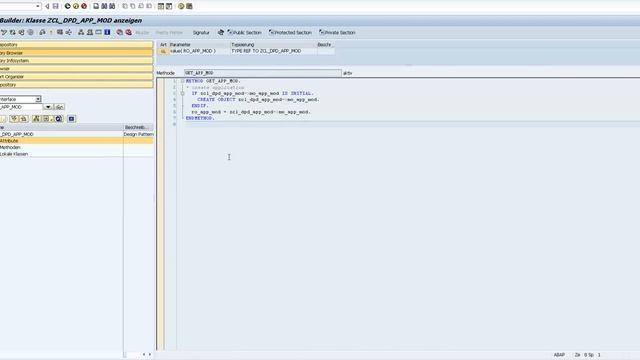Click the Muster button
Viewport: 640px width, 360px height.
tap(142, 32)
